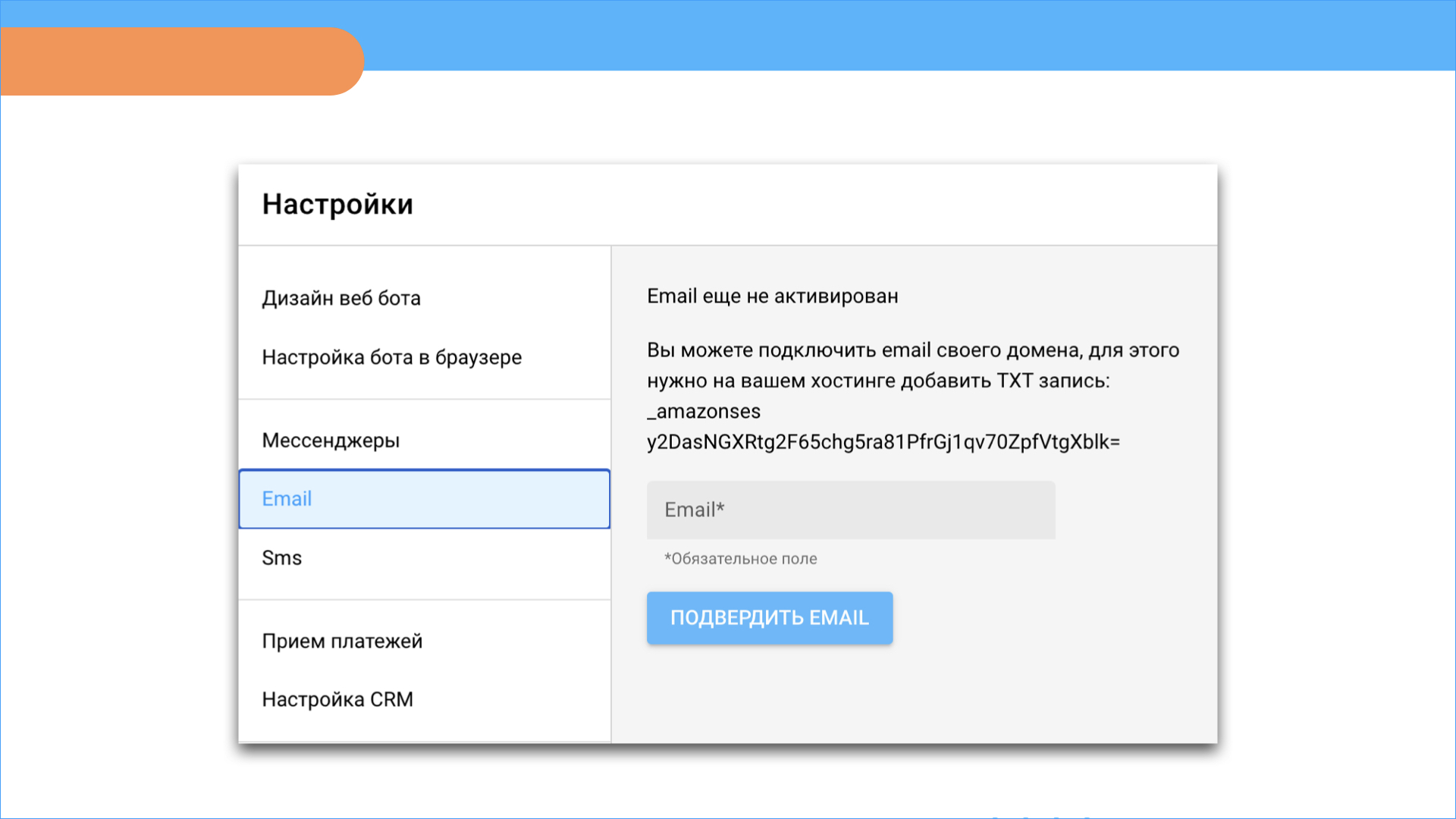
Task: Click the *Обязательное поле hint text
Action: point(741,559)
